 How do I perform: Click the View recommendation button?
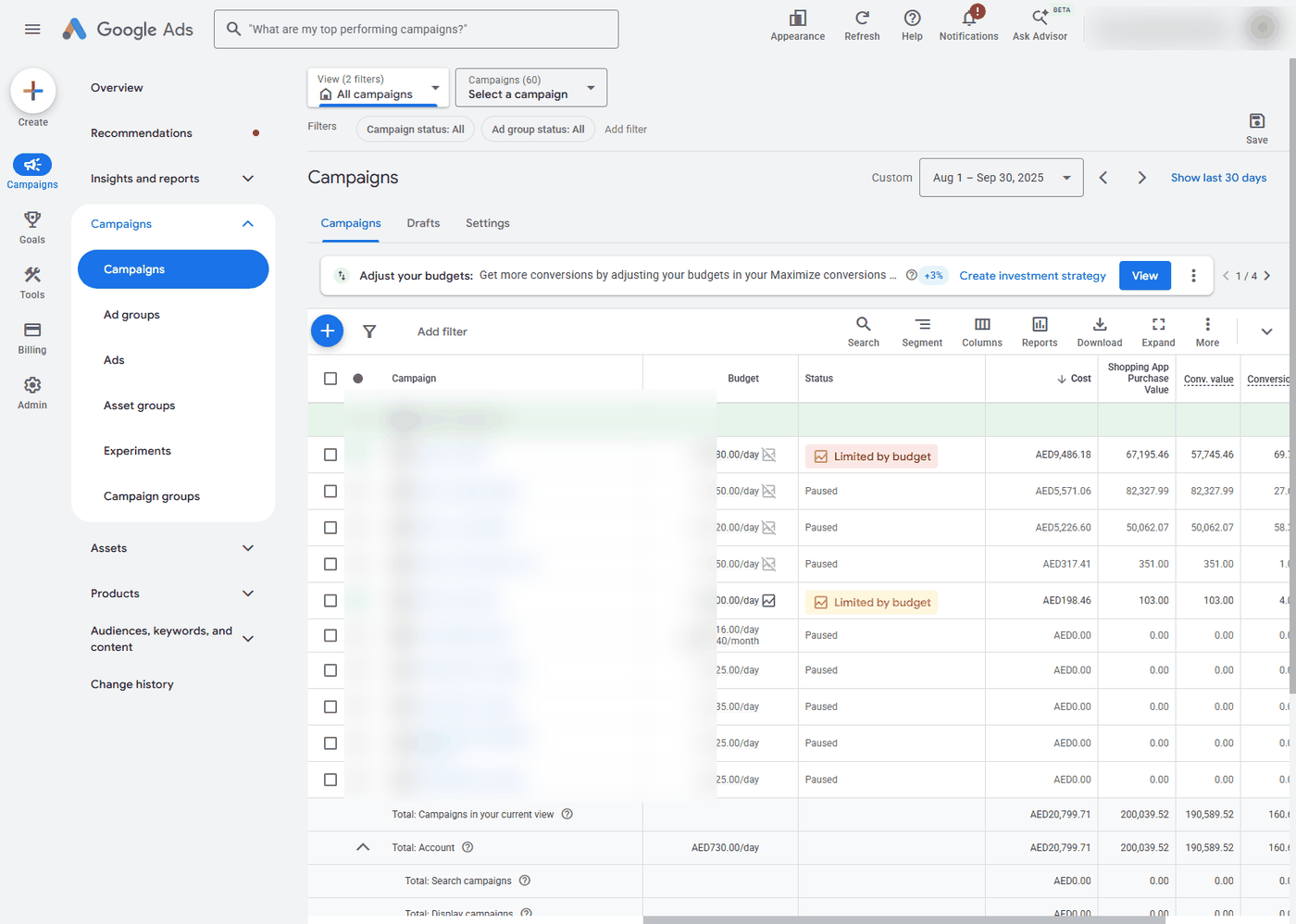pos(1145,276)
